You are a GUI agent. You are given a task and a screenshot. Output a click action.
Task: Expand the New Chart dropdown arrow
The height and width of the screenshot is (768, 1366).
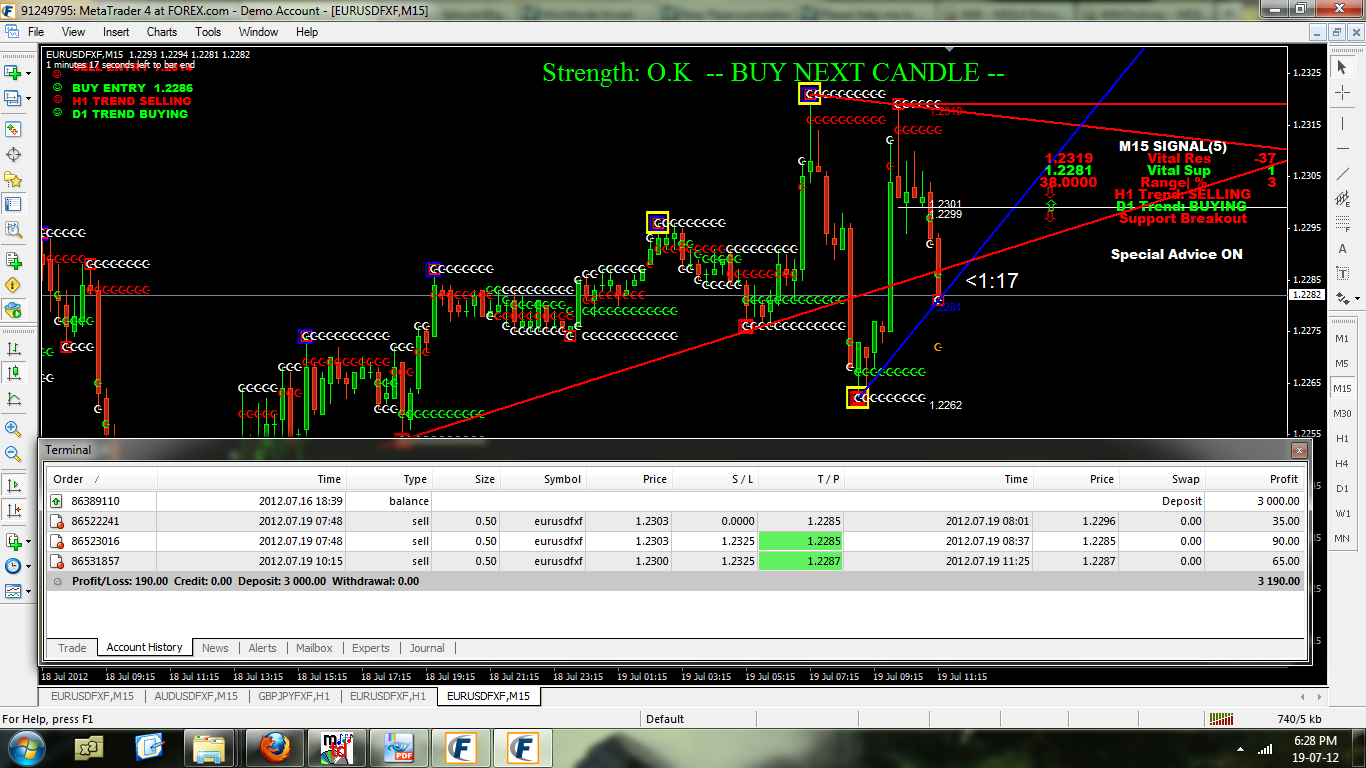coord(28,73)
